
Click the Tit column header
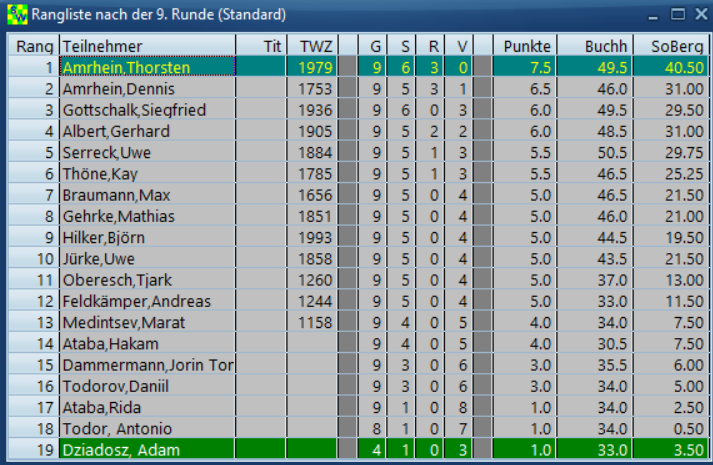[261, 46]
